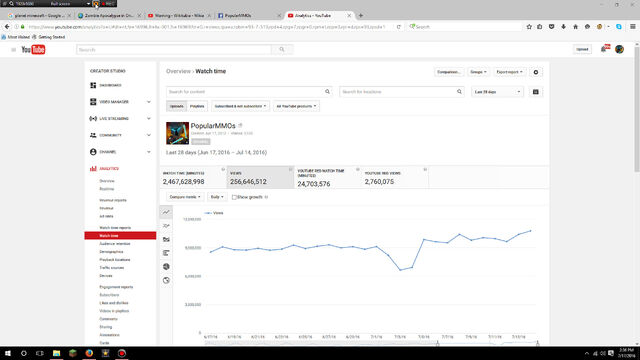This screenshot has width=640, height=360.
Task: Open the Export report menu button
Action: coord(509,72)
